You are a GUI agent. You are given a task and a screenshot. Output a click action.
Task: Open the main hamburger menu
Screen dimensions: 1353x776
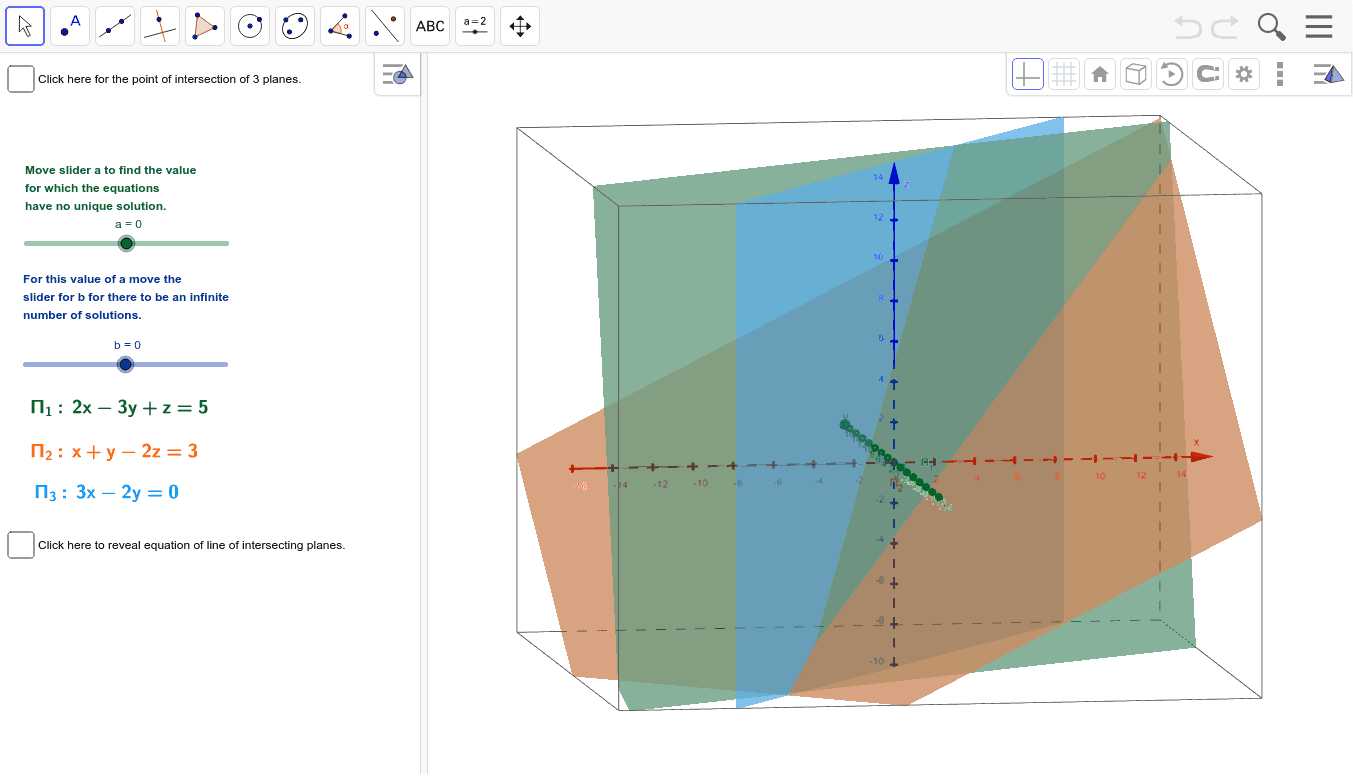[x=1318, y=26]
